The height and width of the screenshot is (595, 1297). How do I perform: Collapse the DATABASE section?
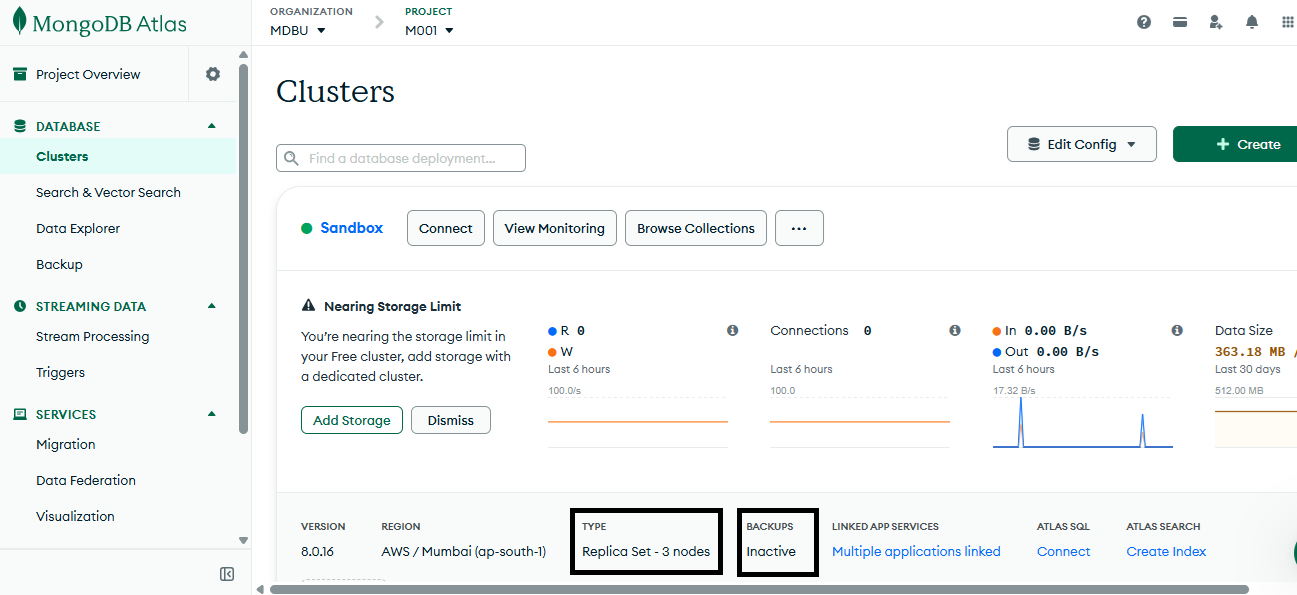211,126
